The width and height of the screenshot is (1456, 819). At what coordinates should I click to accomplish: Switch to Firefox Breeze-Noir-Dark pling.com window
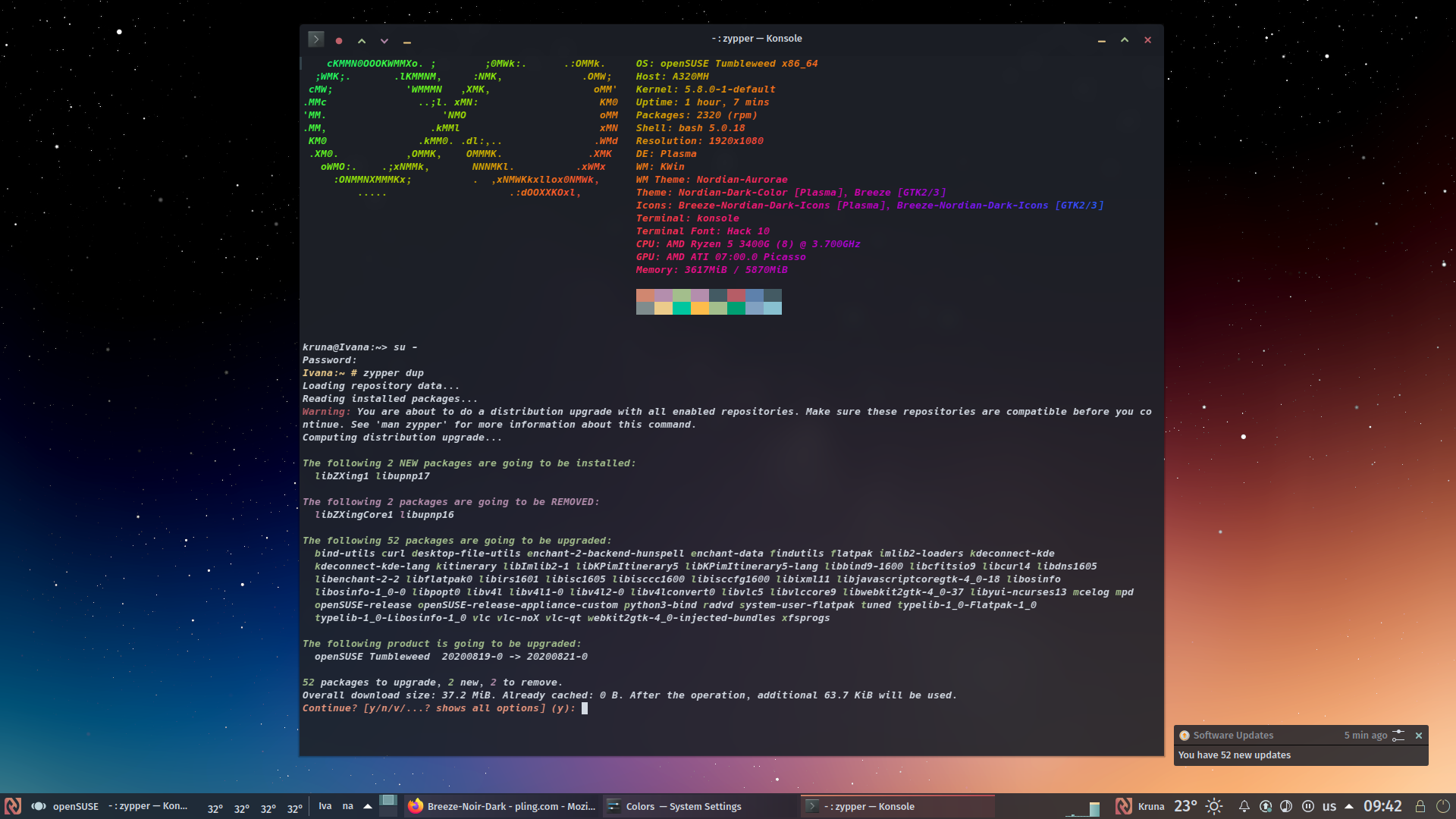(x=502, y=806)
